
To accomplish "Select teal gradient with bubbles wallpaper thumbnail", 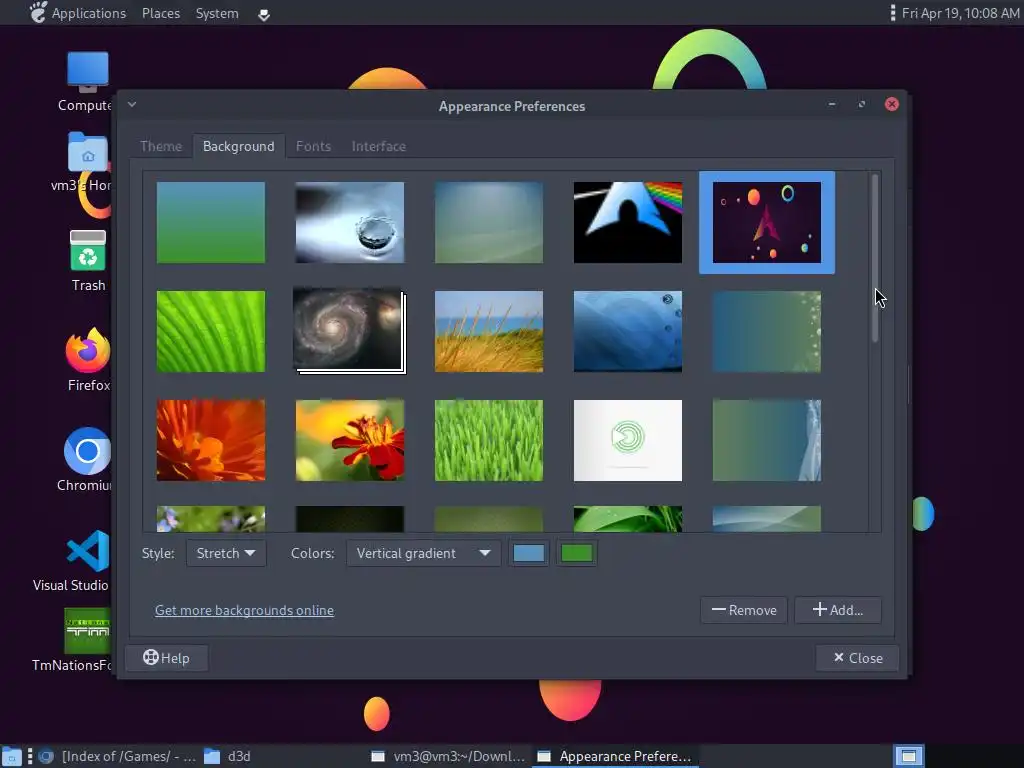I will click(x=767, y=332).
